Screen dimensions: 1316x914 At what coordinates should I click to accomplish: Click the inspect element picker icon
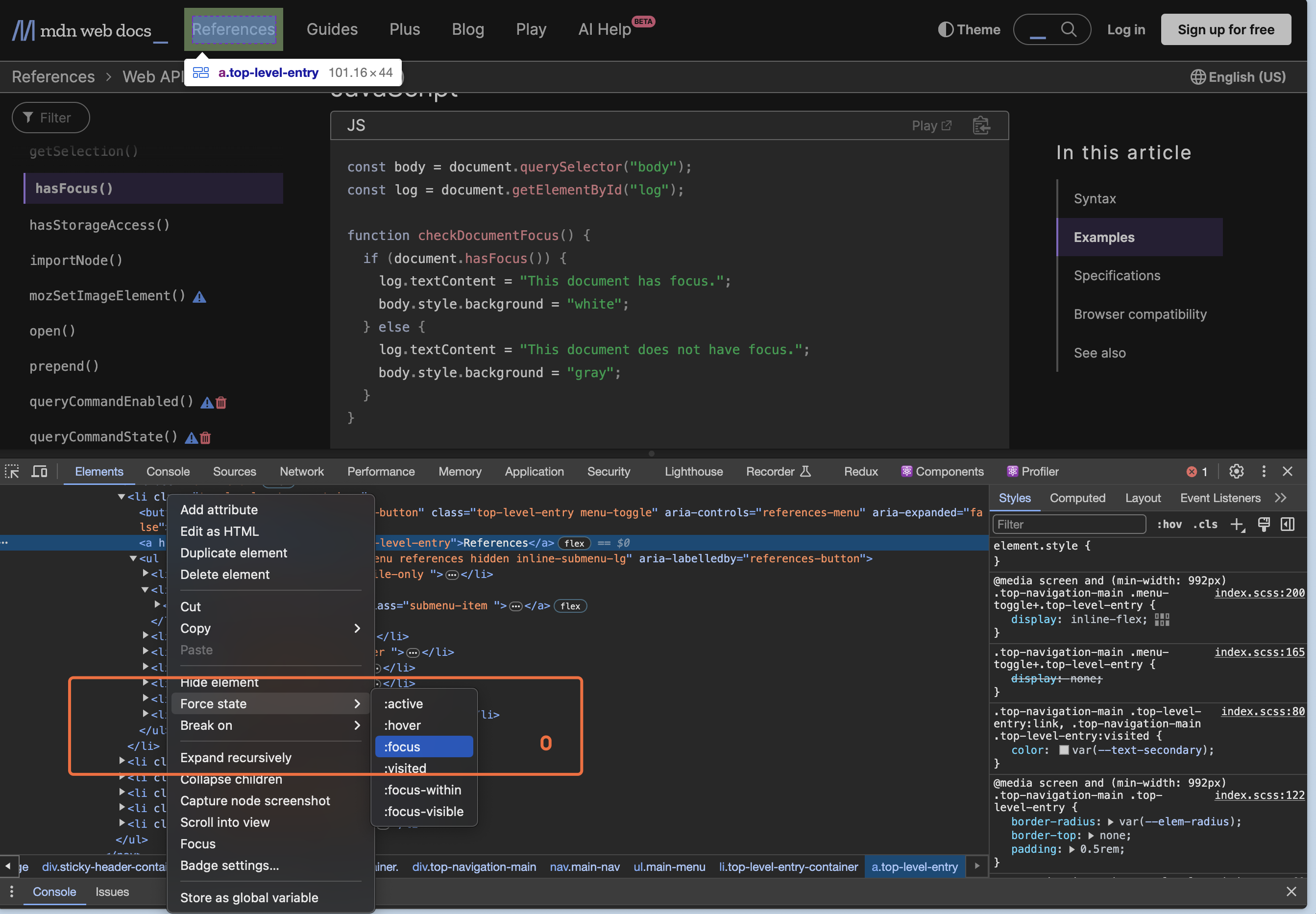12,471
